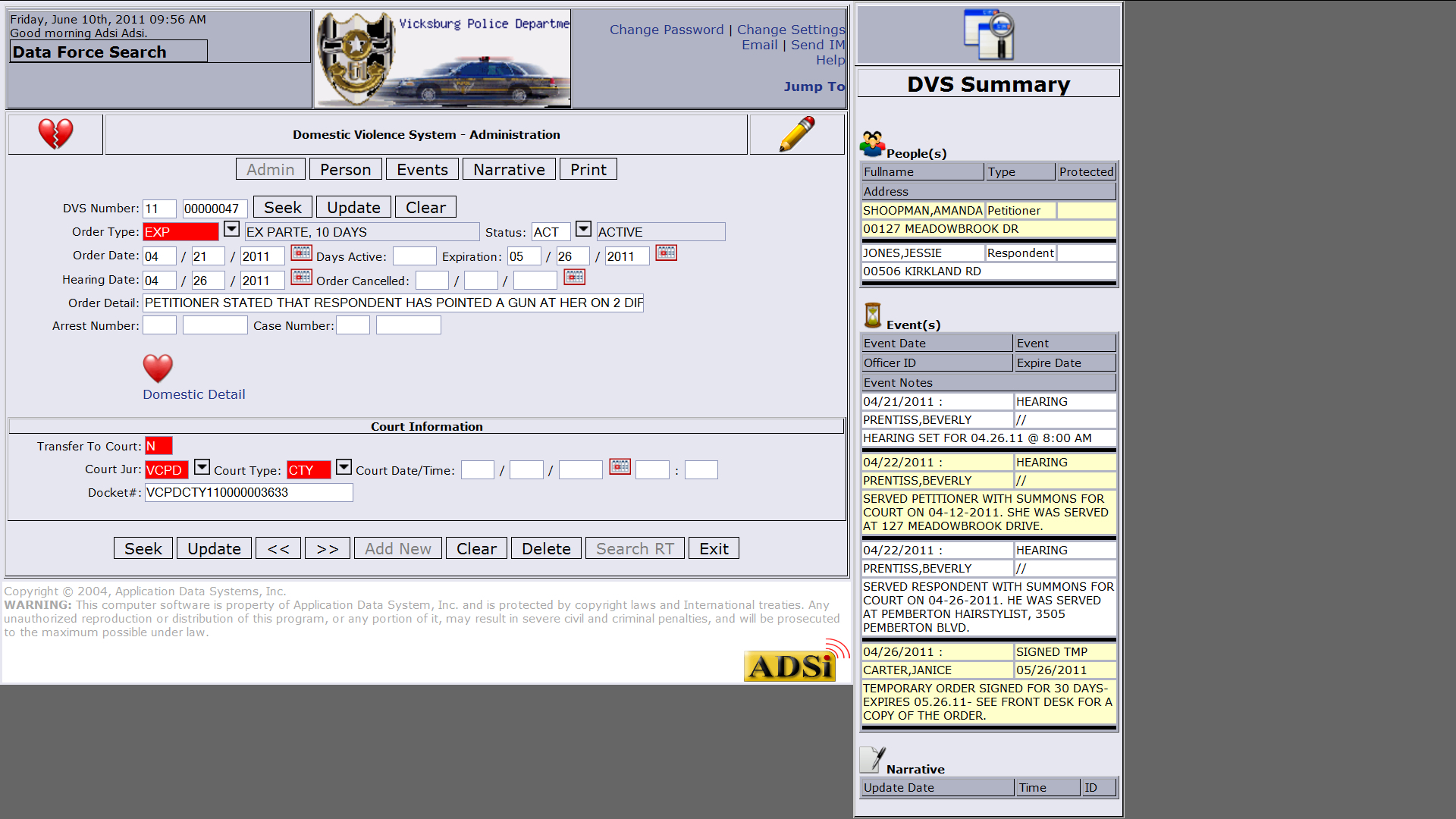Click the broken heart icon
This screenshot has width=1456, height=819.
(x=55, y=134)
